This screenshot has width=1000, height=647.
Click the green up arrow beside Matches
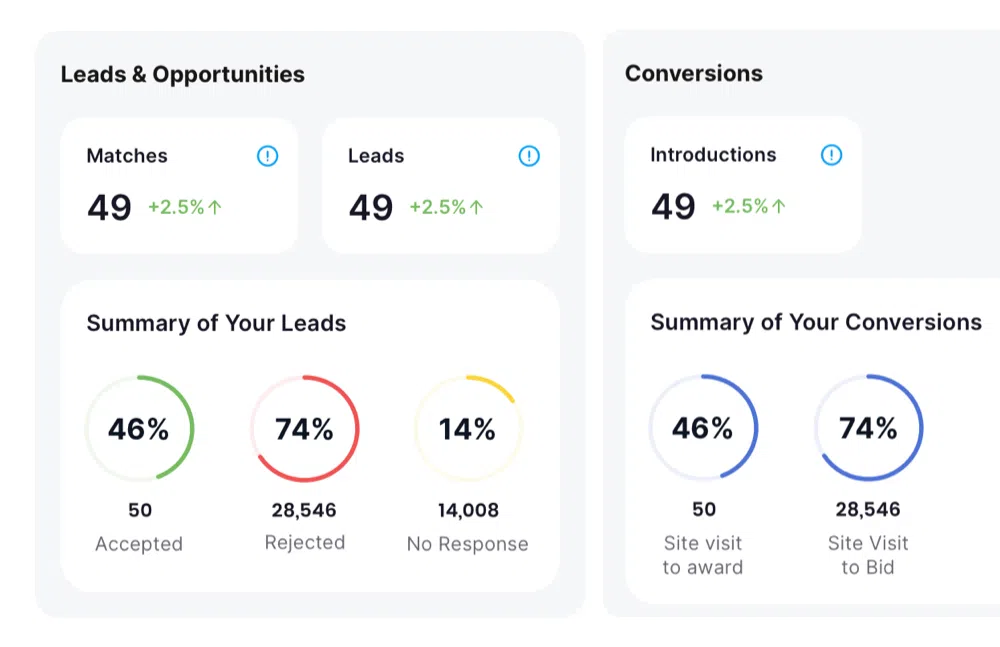(215, 207)
